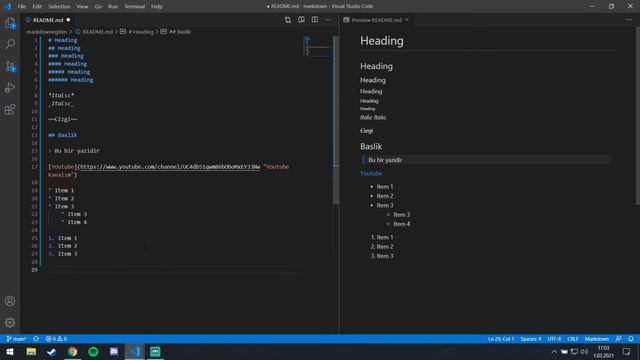The width and height of the screenshot is (640, 360).
Task: Click the Youtube link in preview
Action: (371, 173)
